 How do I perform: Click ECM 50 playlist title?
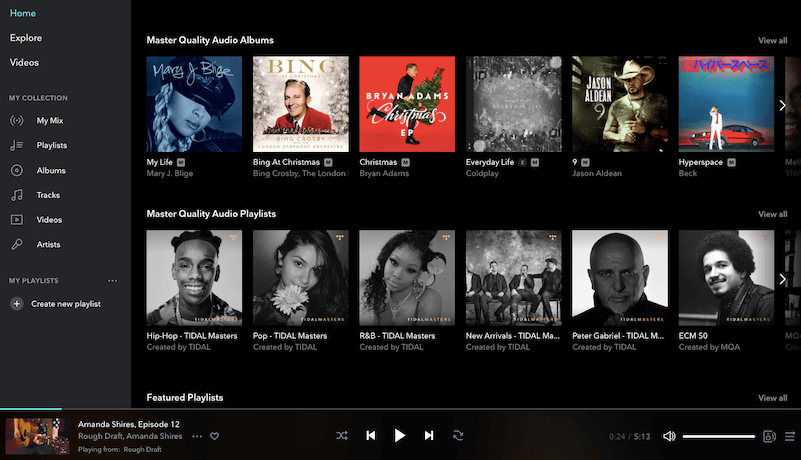pyautogui.click(x=693, y=336)
